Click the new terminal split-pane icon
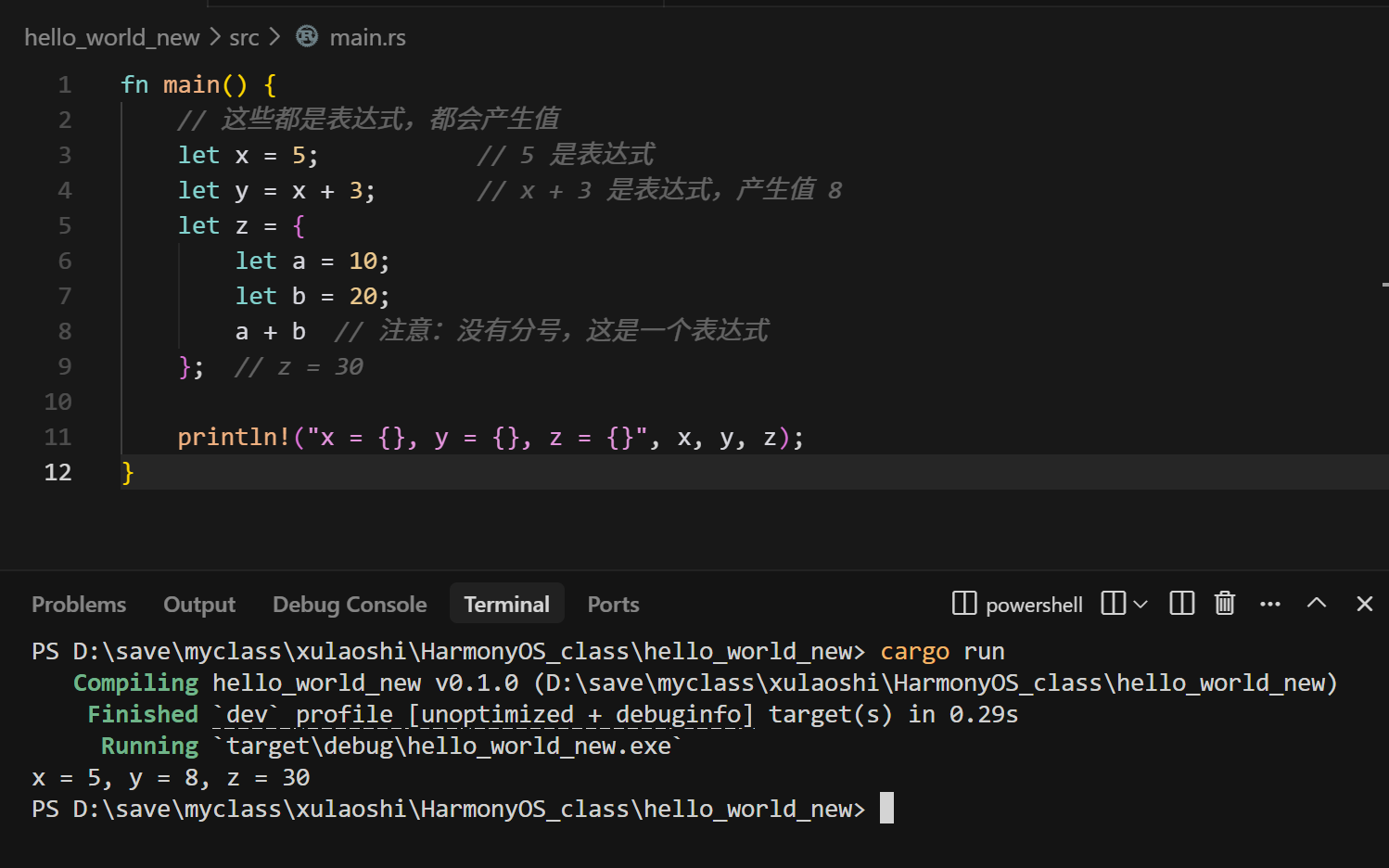Viewport: 1389px width, 868px height. click(x=1114, y=604)
